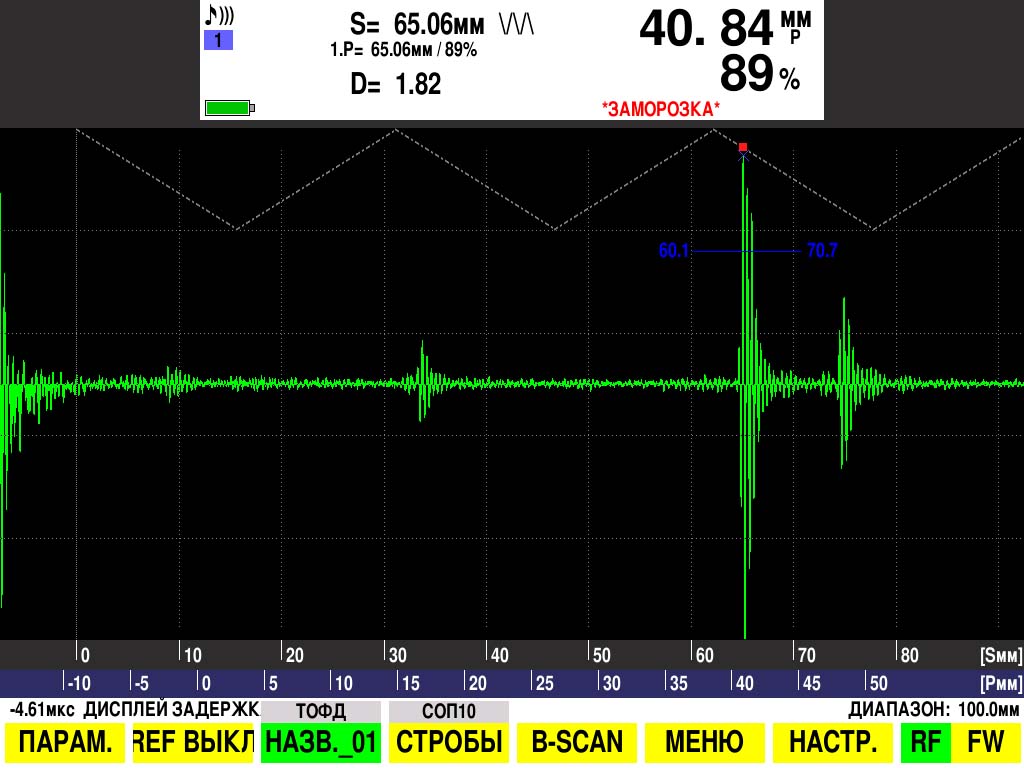Click the green battery indicator
Viewport: 1024px width, 768px height.
(229, 108)
